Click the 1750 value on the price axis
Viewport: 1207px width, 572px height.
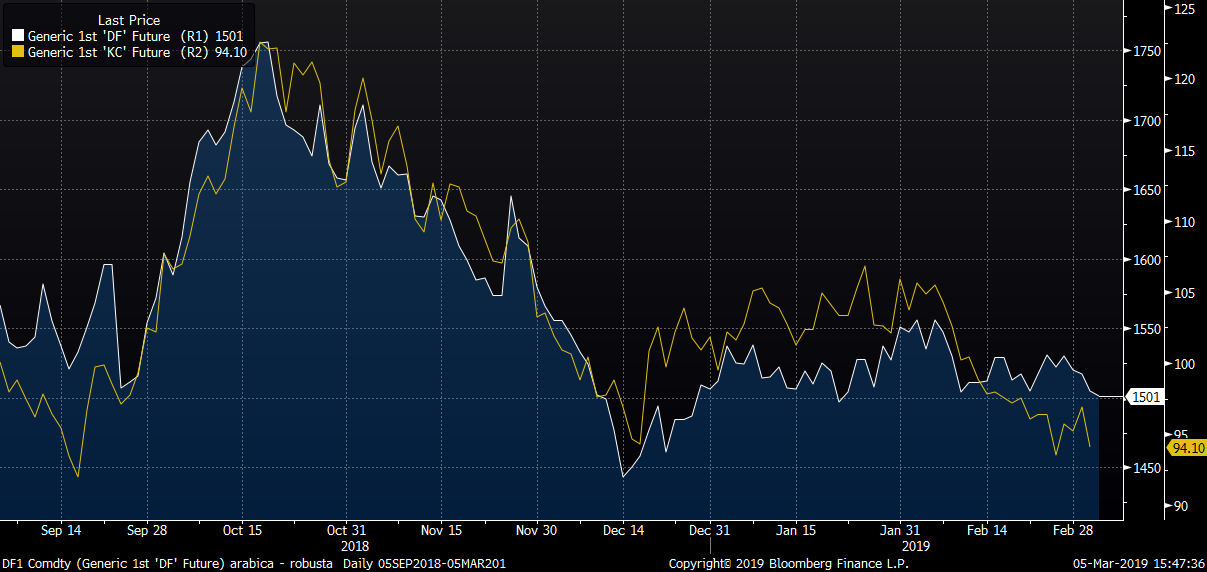1146,50
